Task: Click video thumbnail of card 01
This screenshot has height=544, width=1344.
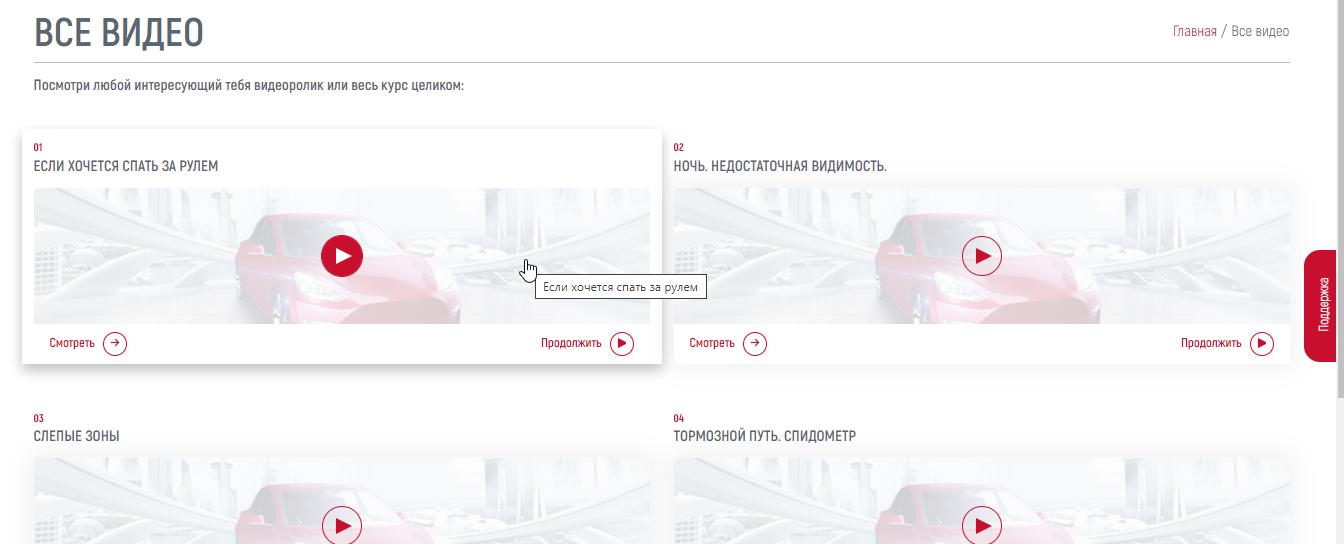Action: (x=342, y=256)
